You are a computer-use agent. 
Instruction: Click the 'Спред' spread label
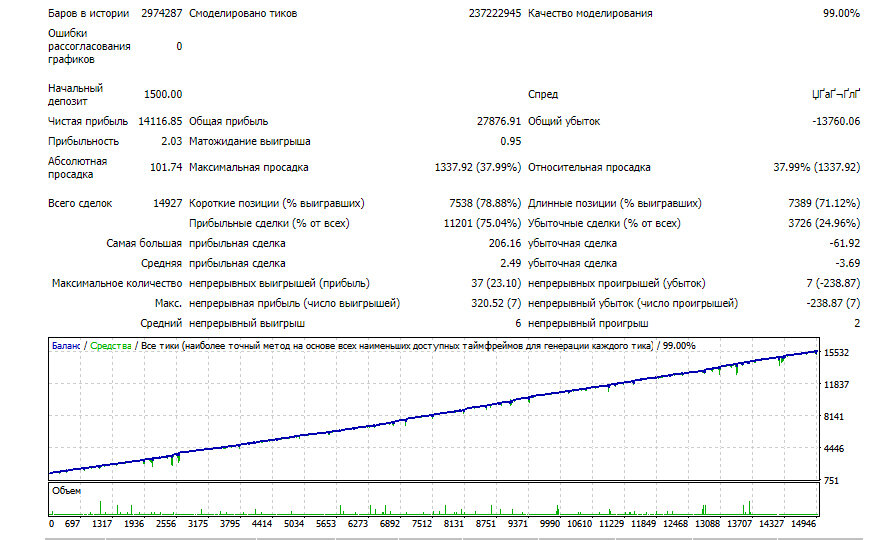coord(542,94)
